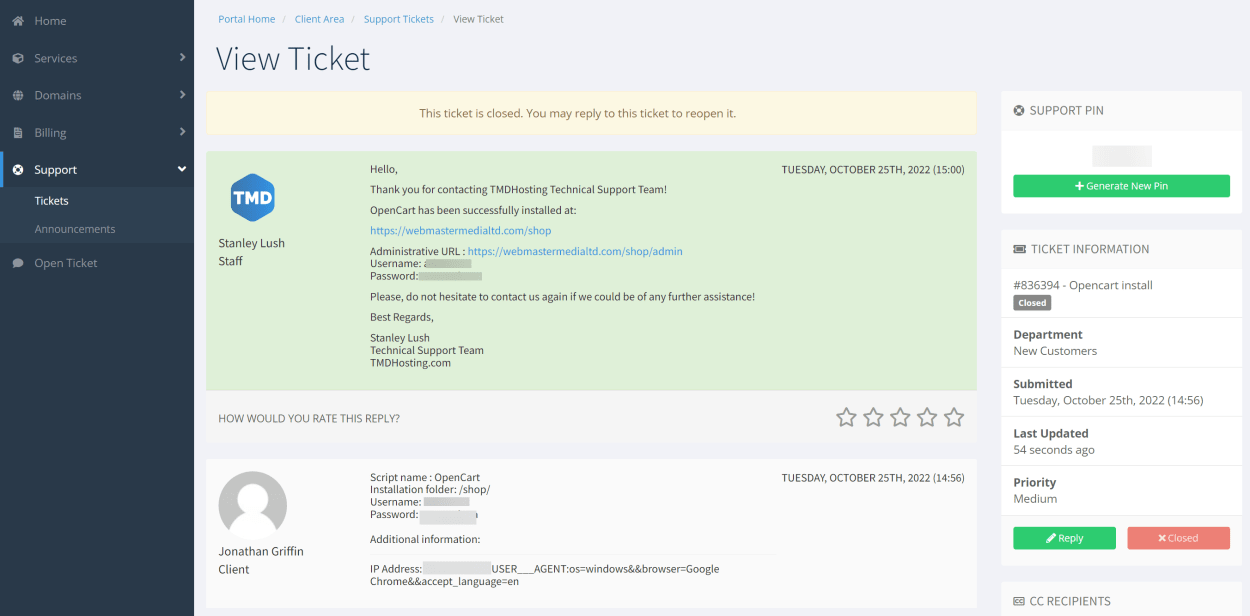
Task: Collapse the Support submenu chevron
Action: pos(182,170)
